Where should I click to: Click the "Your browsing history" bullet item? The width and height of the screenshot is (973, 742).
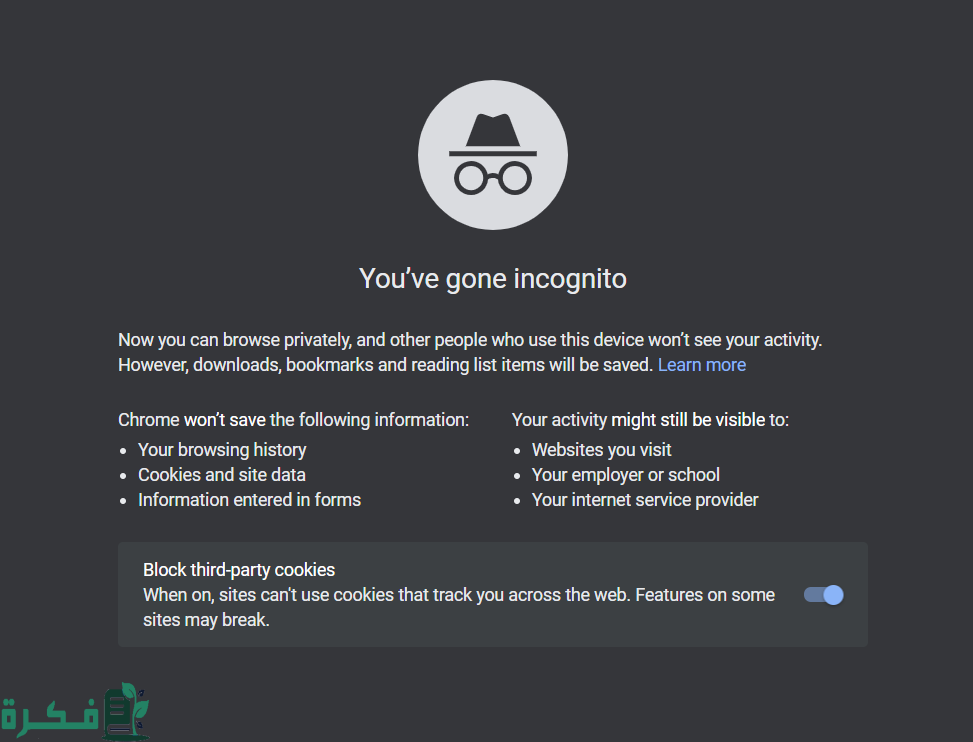pyautogui.click(x=222, y=450)
